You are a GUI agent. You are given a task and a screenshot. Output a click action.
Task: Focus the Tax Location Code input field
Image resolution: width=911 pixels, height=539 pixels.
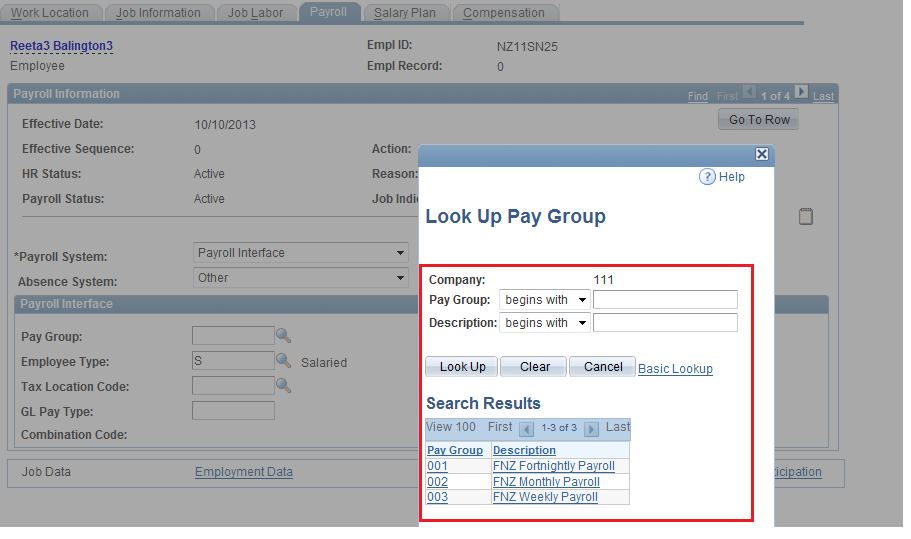(x=233, y=386)
